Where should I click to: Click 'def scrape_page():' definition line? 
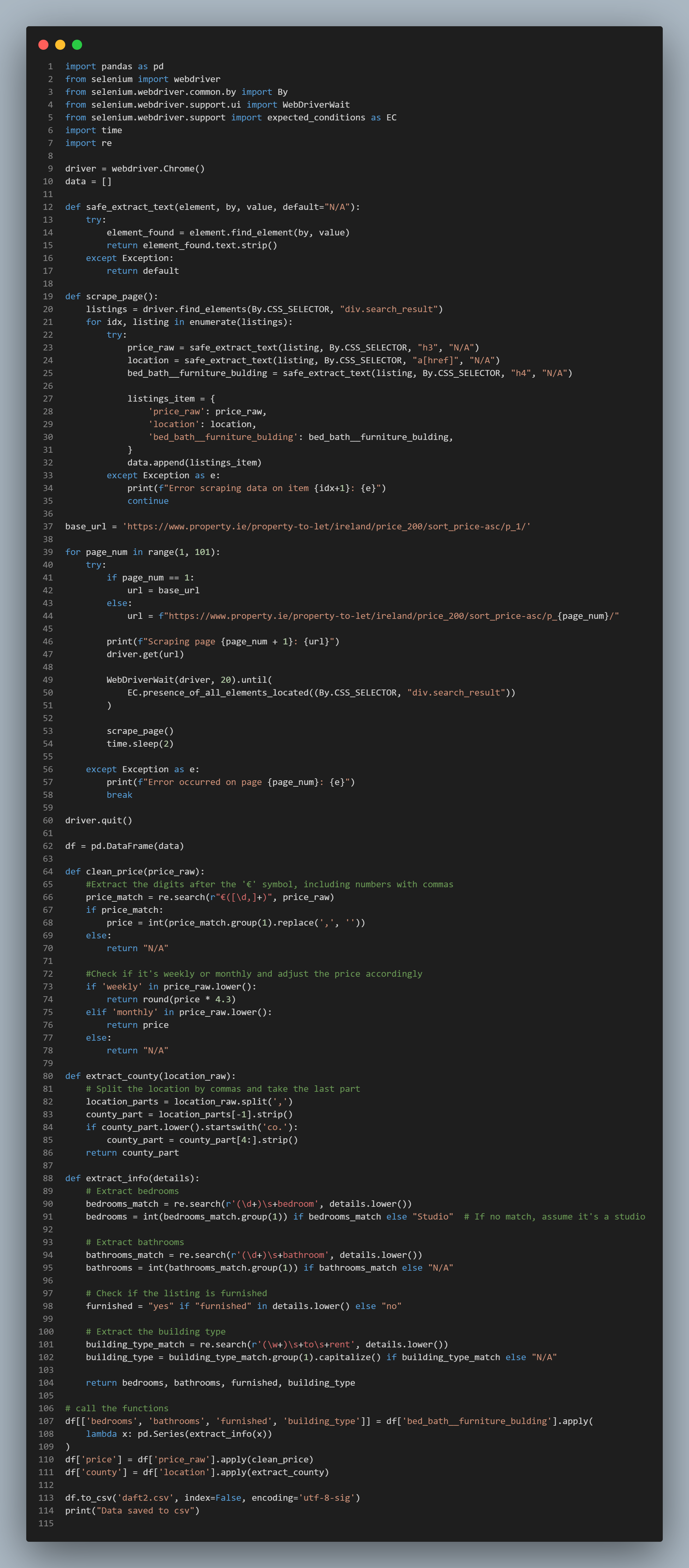click(x=112, y=296)
